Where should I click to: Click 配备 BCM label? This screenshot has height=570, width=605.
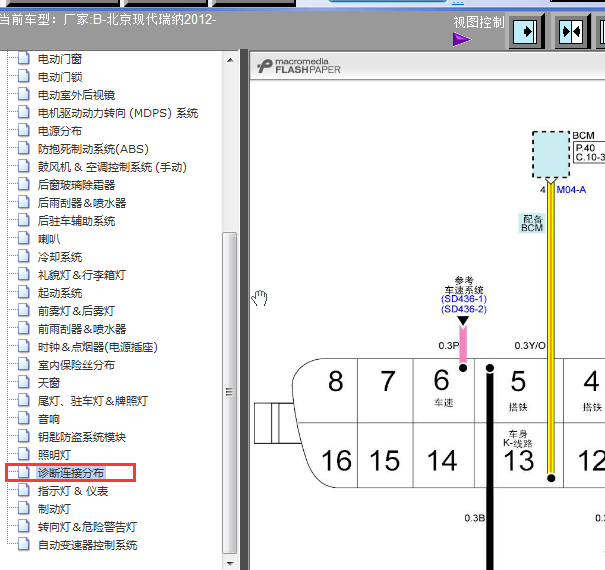(x=532, y=223)
